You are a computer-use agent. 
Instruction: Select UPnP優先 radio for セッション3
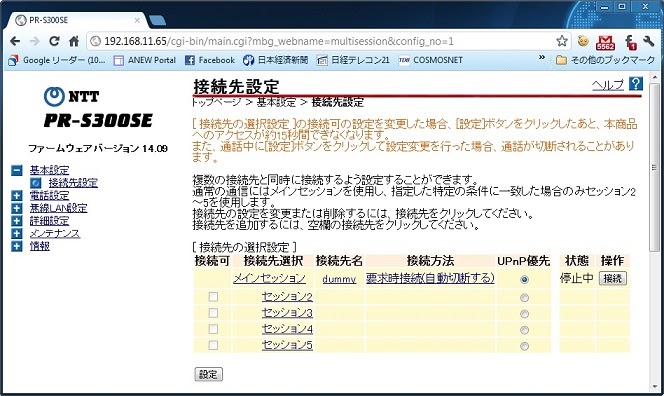[524, 314]
